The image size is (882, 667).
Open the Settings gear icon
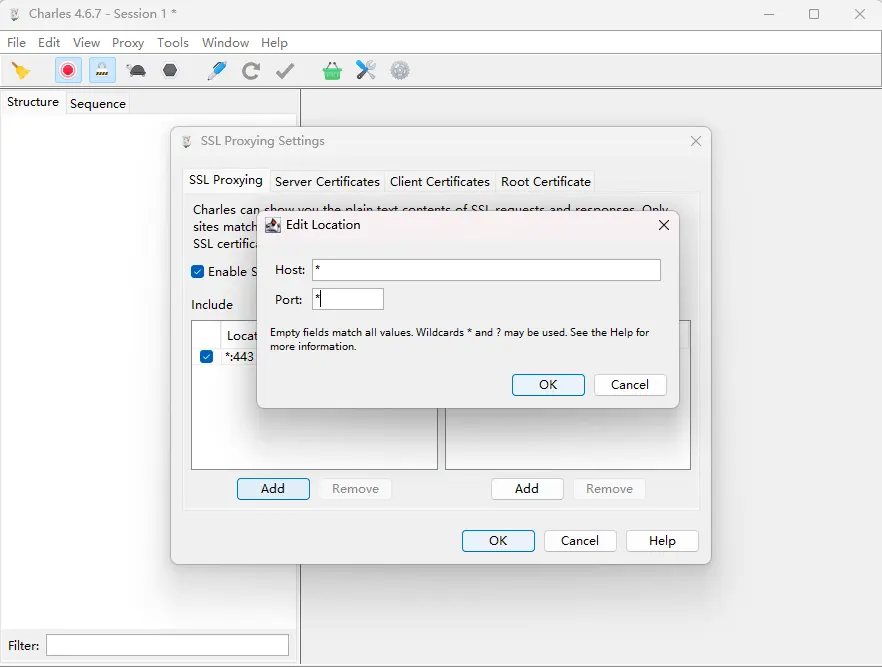(x=400, y=71)
